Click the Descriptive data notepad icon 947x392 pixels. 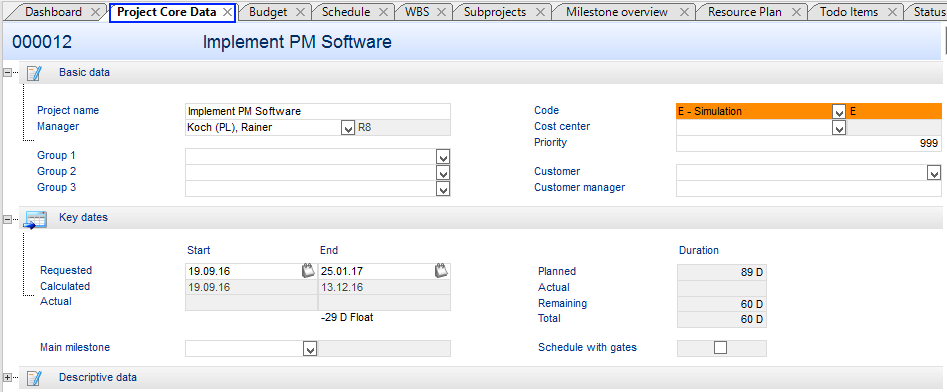click(34, 378)
